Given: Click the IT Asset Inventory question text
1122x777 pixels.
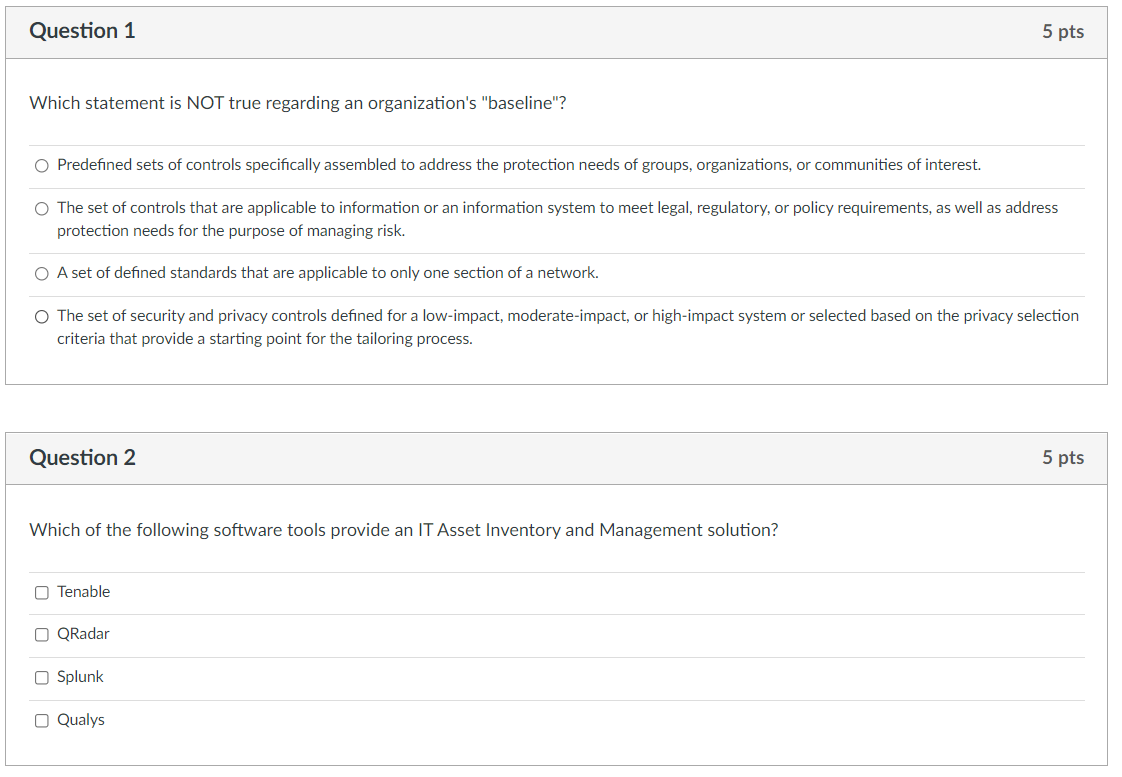Looking at the screenshot, I should pyautogui.click(x=404, y=530).
